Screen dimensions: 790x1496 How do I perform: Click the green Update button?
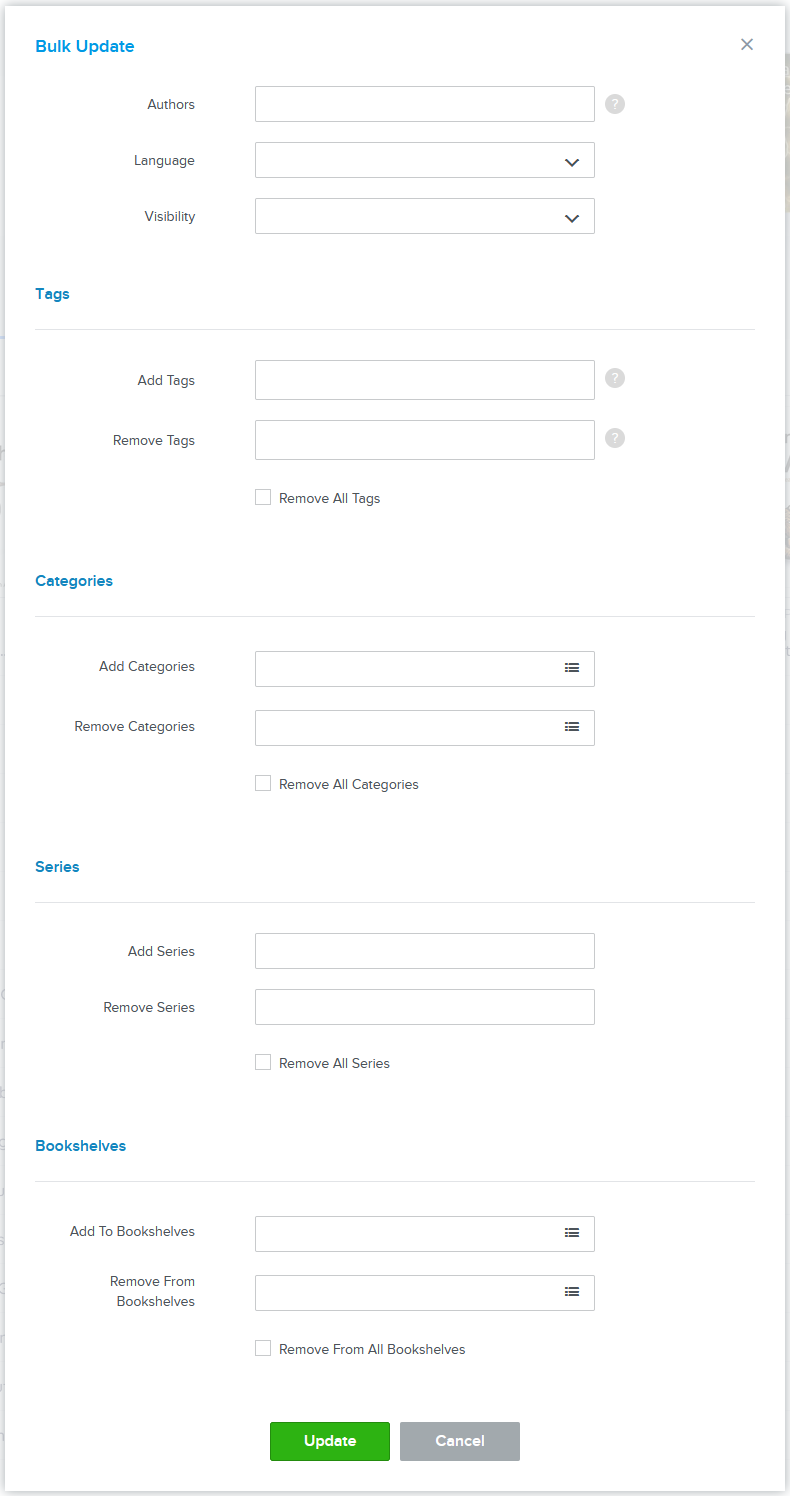[x=330, y=1441]
